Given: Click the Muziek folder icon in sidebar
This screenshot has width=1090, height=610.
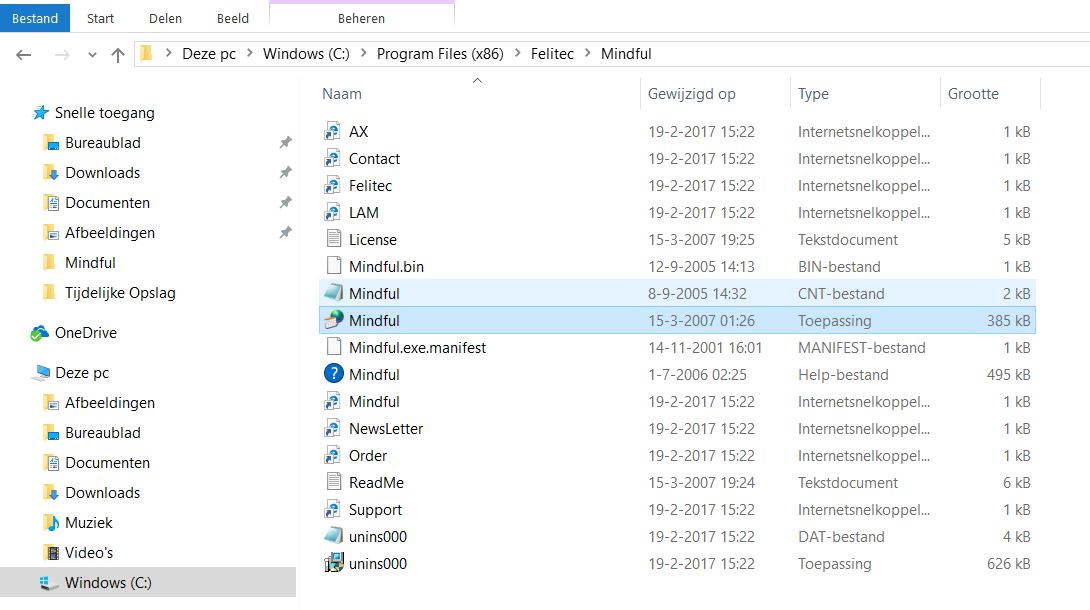Looking at the screenshot, I should click(51, 522).
